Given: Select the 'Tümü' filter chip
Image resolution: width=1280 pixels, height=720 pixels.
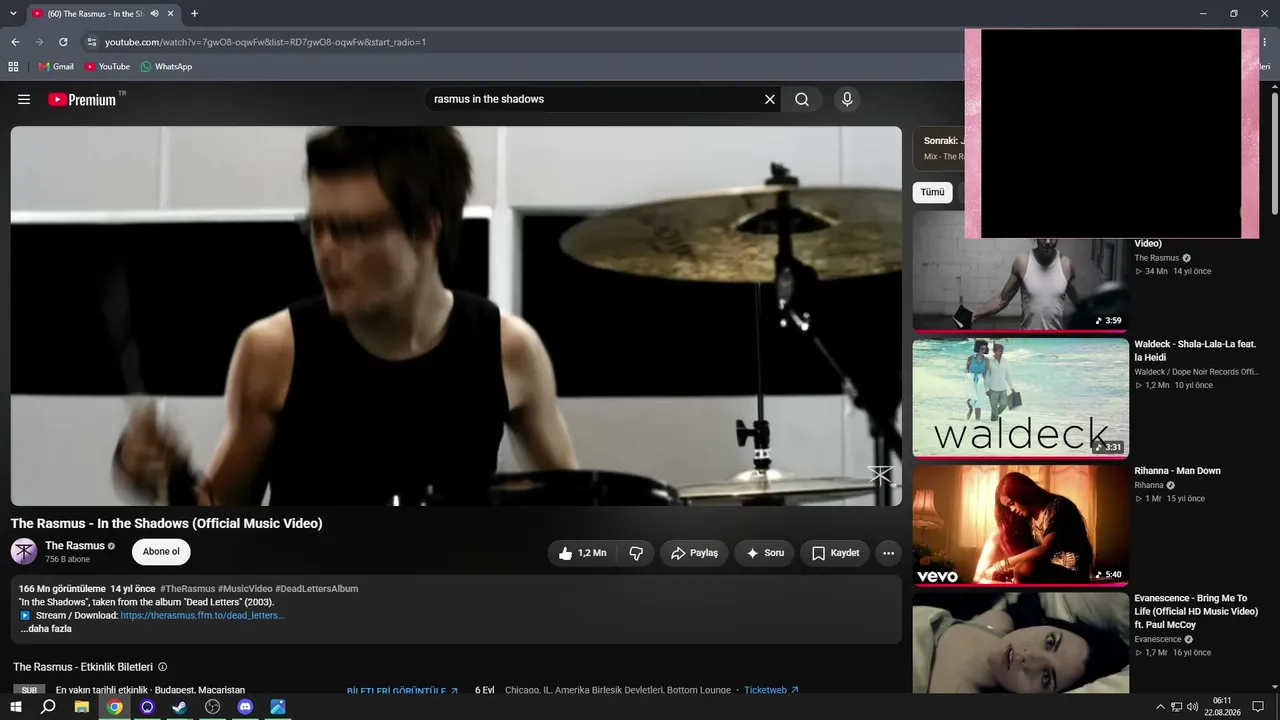Looking at the screenshot, I should point(932,192).
